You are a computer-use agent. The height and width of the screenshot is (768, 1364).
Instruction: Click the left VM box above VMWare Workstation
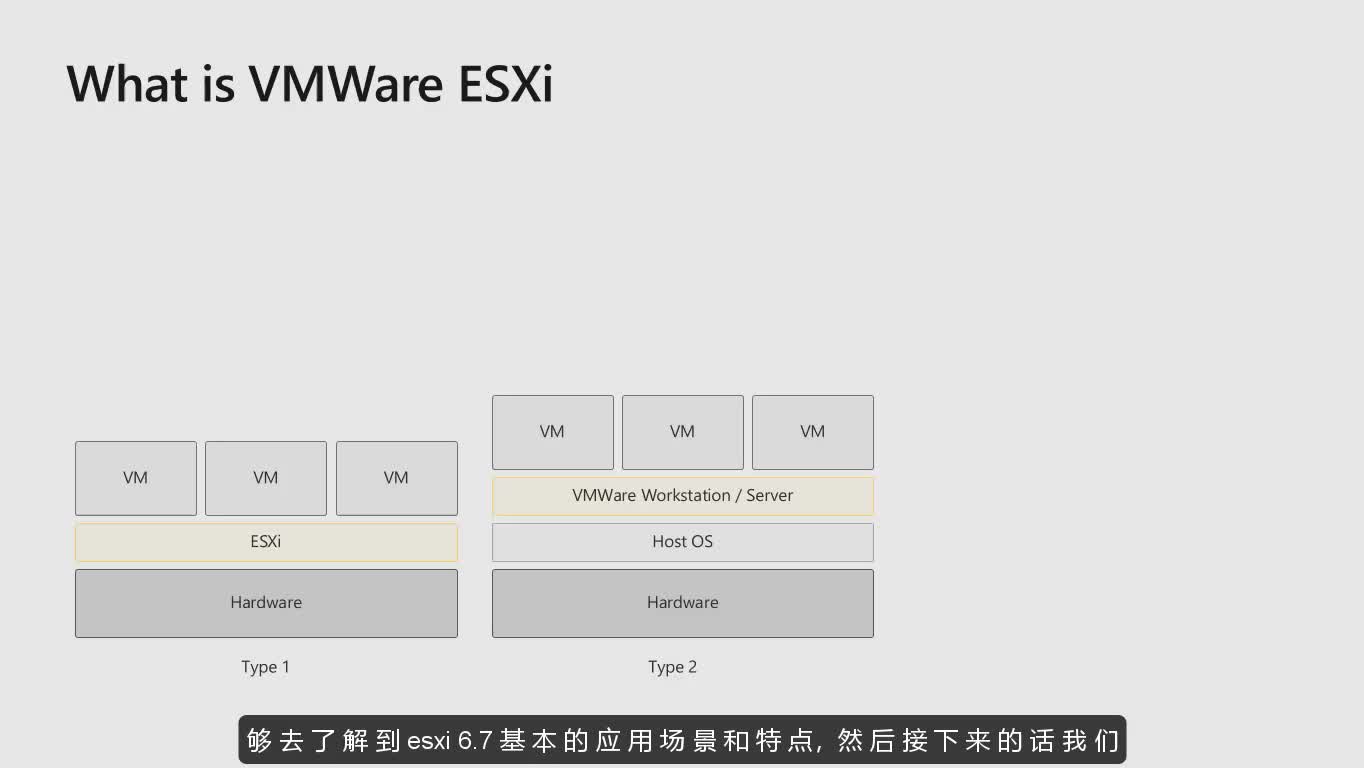552,432
